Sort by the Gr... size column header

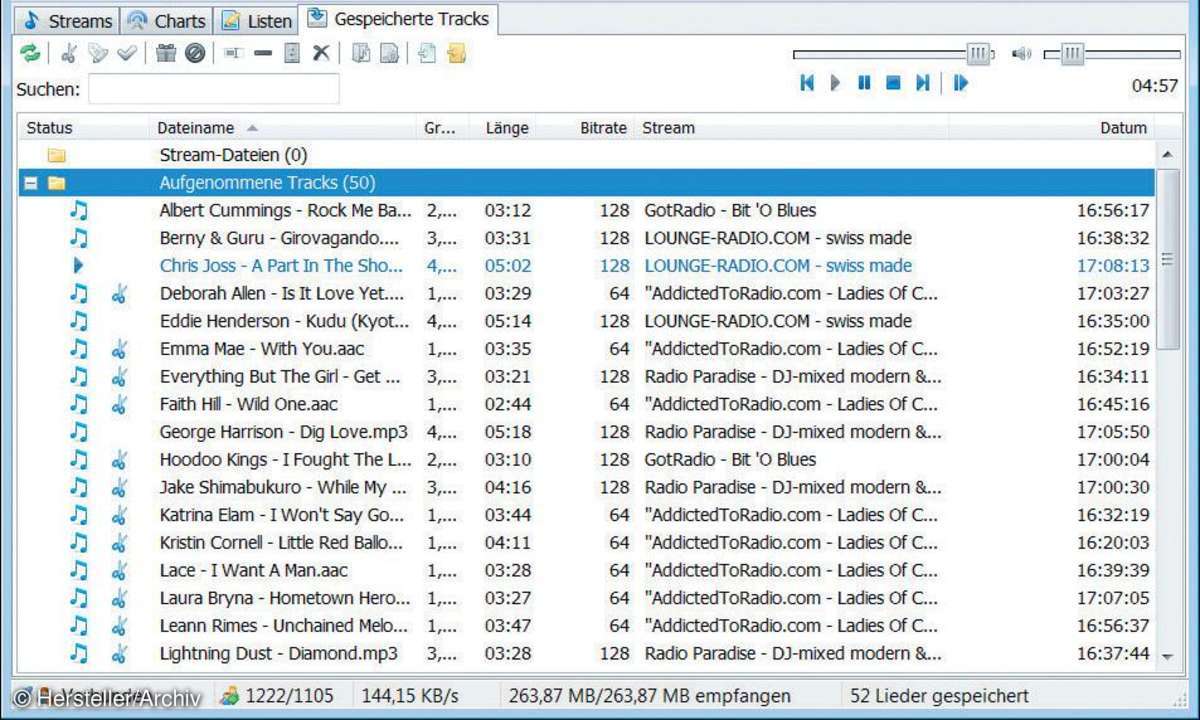click(440, 128)
